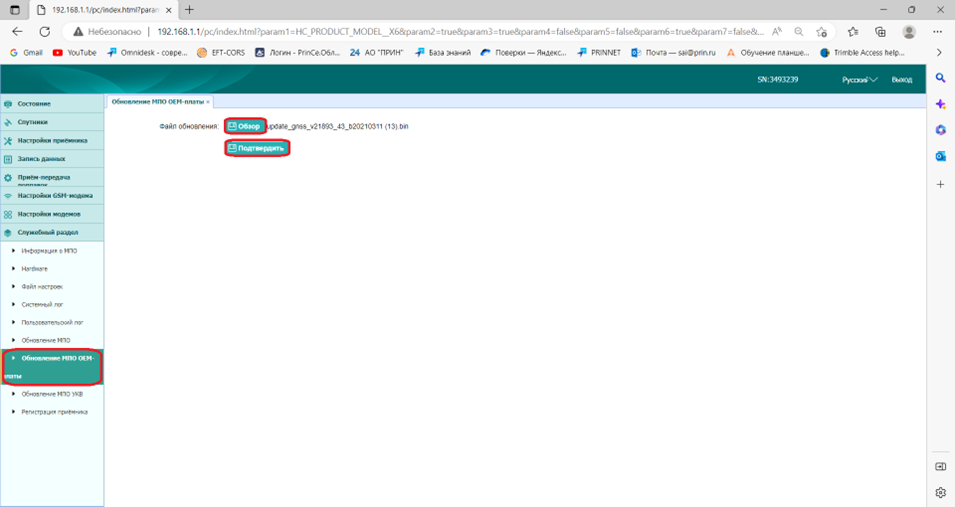Click the SN:3493239 serial number text
Screen dimensions: 955x507
(x=778, y=80)
